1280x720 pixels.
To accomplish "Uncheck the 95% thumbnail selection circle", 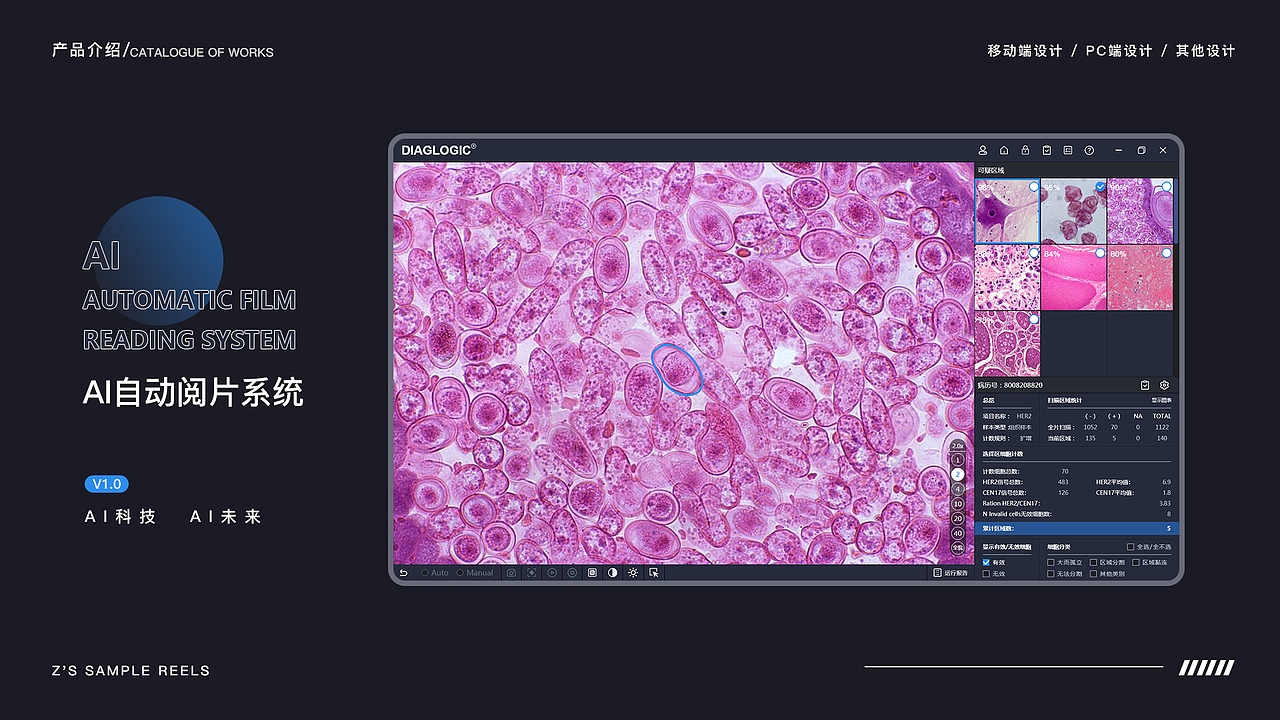I will tap(1100, 186).
